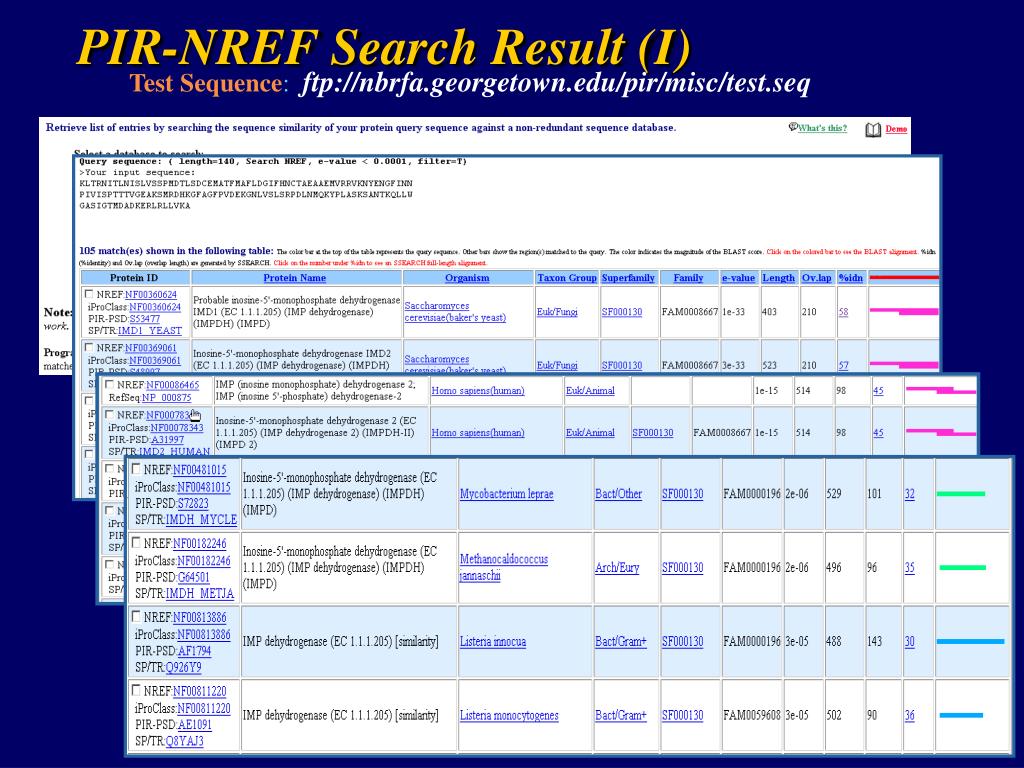The width and height of the screenshot is (1024, 768).
Task: Open Bact/Other taxon group link
Action: coord(618,494)
